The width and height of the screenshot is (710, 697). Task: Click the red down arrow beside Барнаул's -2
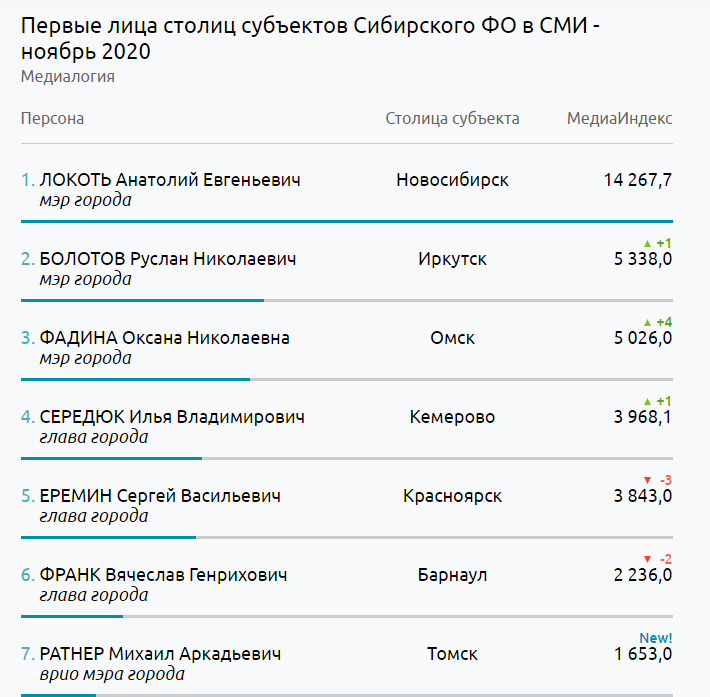(647, 559)
